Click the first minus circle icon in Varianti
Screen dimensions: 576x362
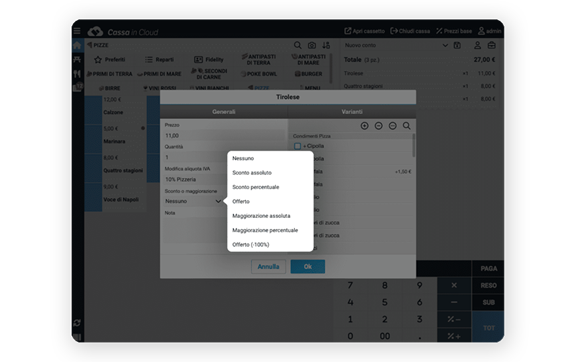(378, 126)
